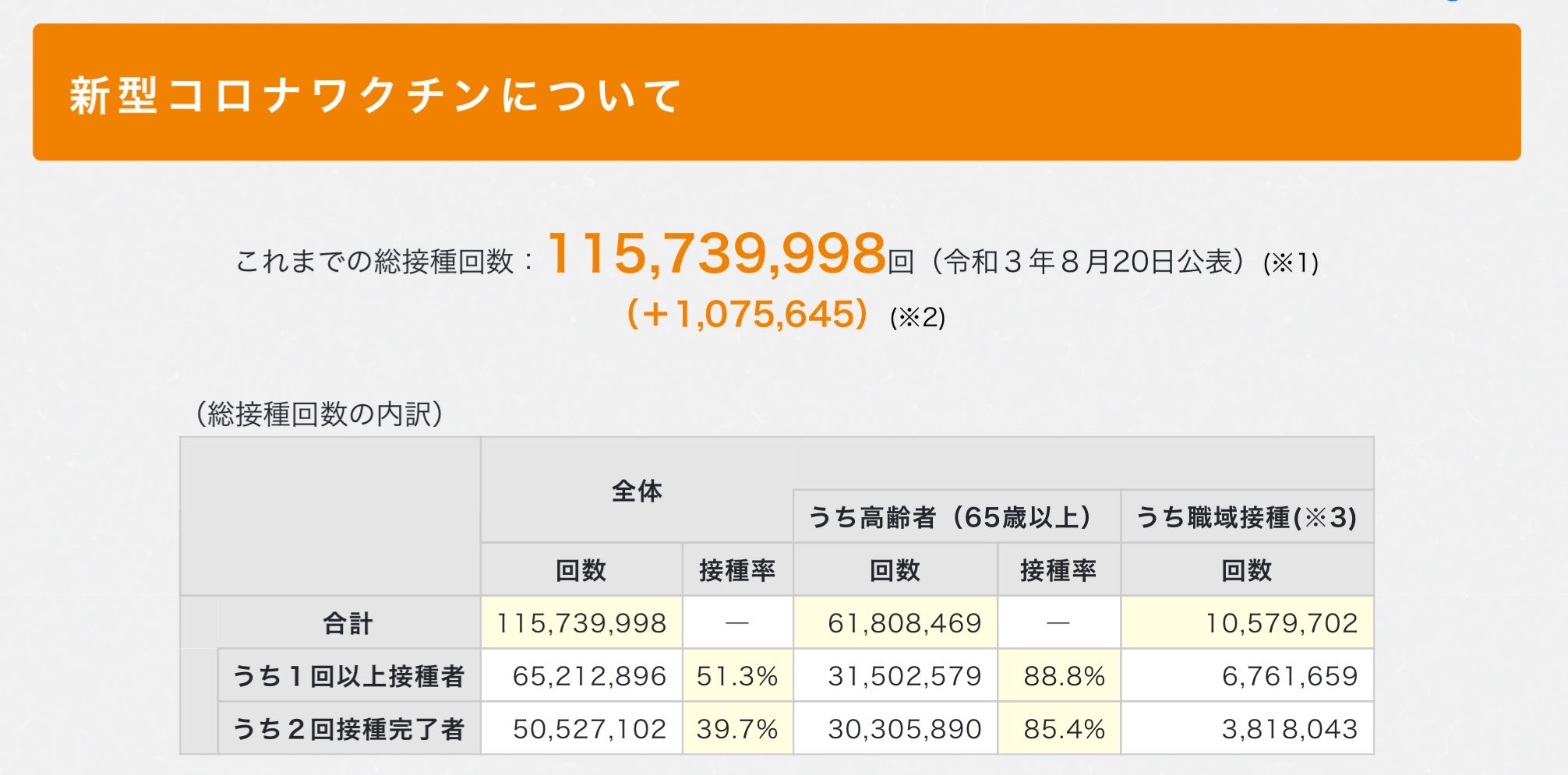Image resolution: width=1568 pixels, height=775 pixels.
Task: Click the 65,212,896 first-dose count cell
Action: (x=589, y=676)
